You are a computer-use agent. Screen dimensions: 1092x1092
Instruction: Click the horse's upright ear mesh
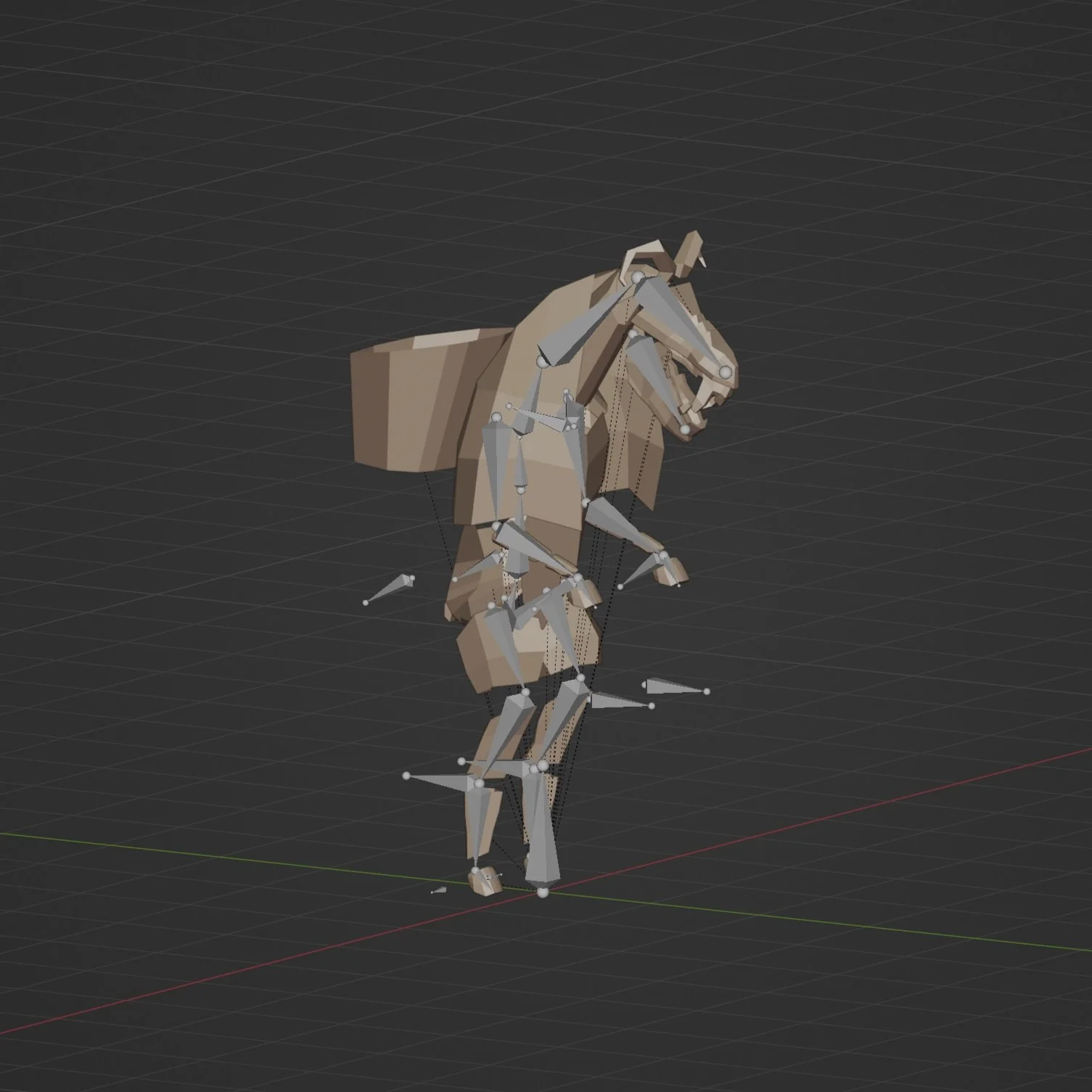click(x=689, y=254)
